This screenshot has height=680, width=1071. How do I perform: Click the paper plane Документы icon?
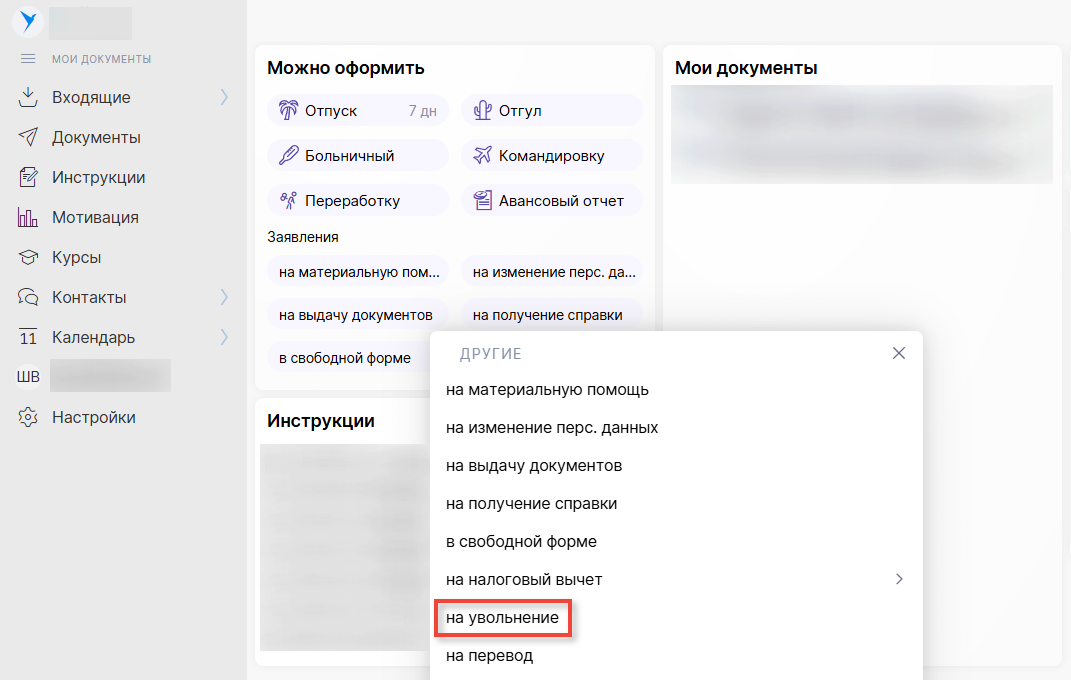click(28, 137)
